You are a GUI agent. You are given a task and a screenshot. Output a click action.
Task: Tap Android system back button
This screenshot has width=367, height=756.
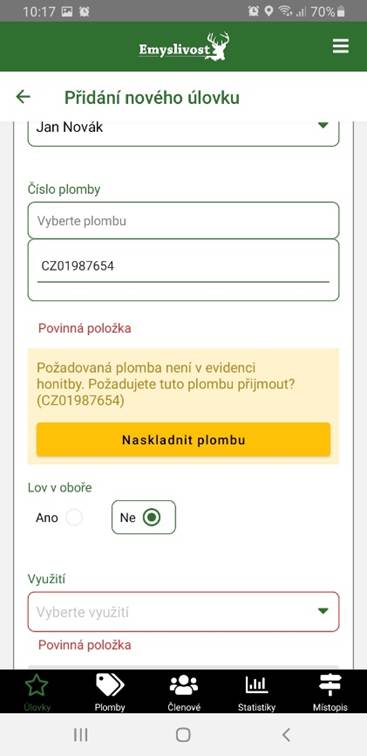coord(286,735)
